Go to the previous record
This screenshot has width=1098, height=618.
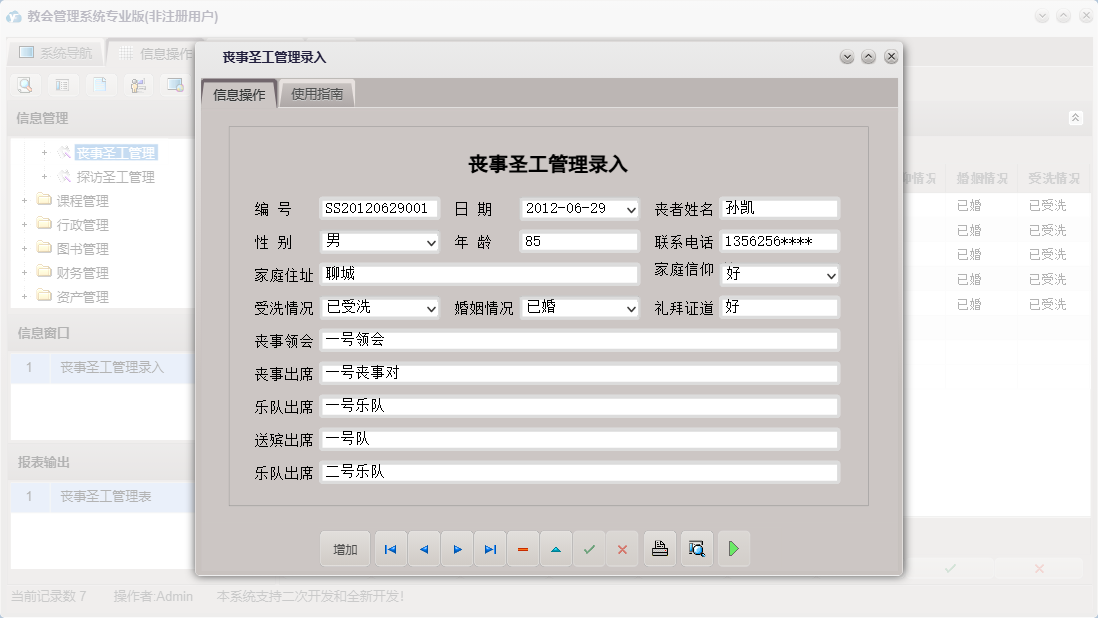423,548
